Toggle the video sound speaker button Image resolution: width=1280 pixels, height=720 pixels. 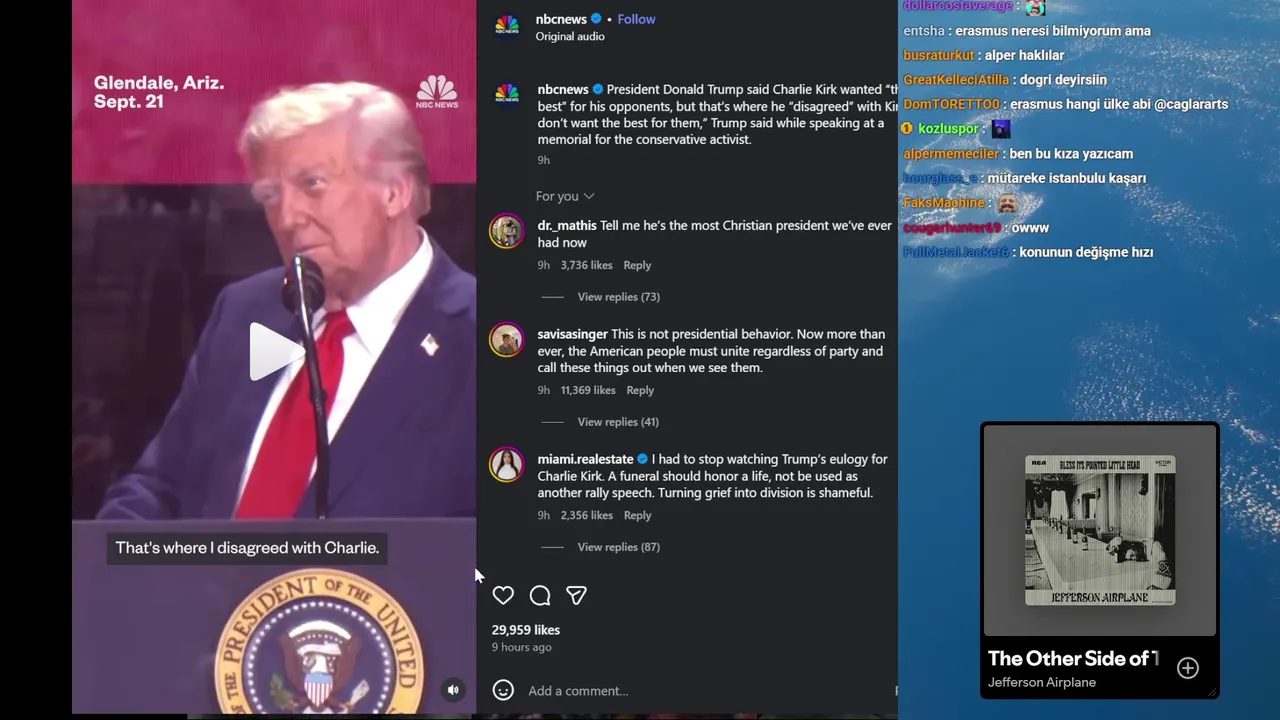[x=453, y=689]
